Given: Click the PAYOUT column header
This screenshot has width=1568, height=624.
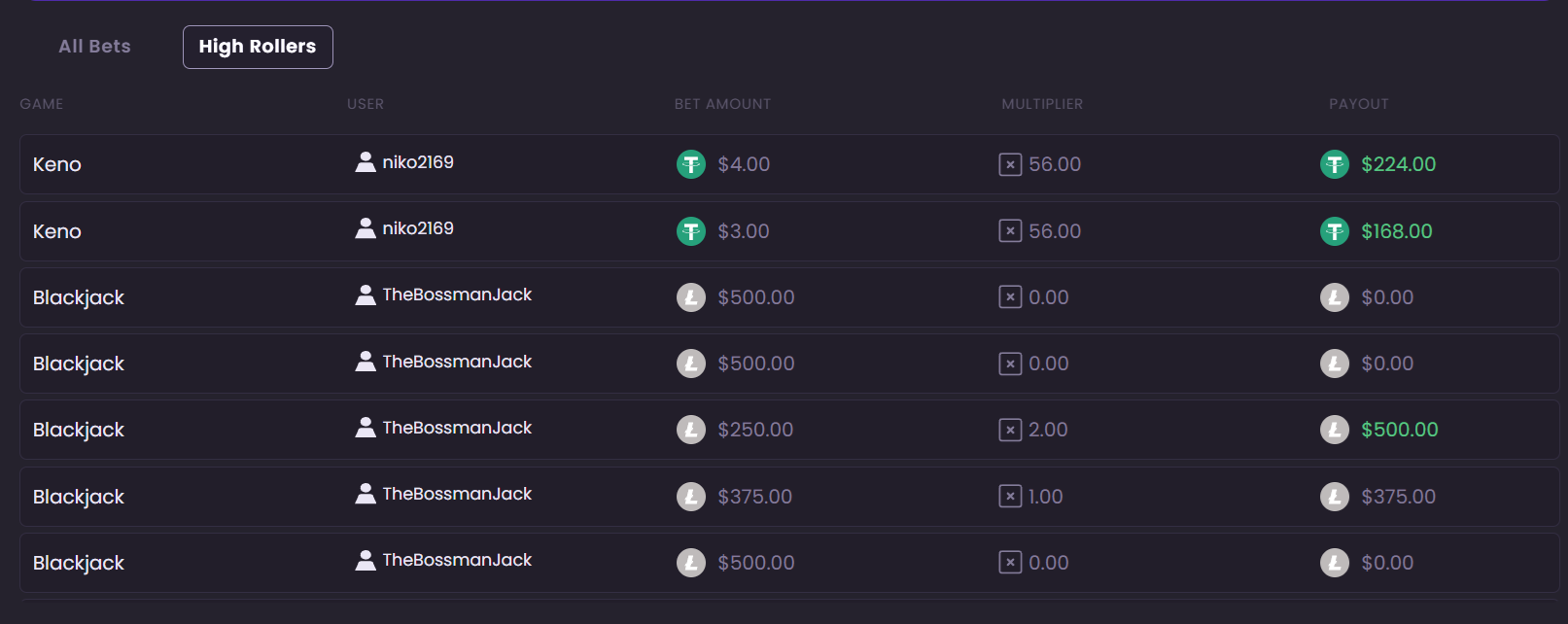Looking at the screenshot, I should [1359, 104].
